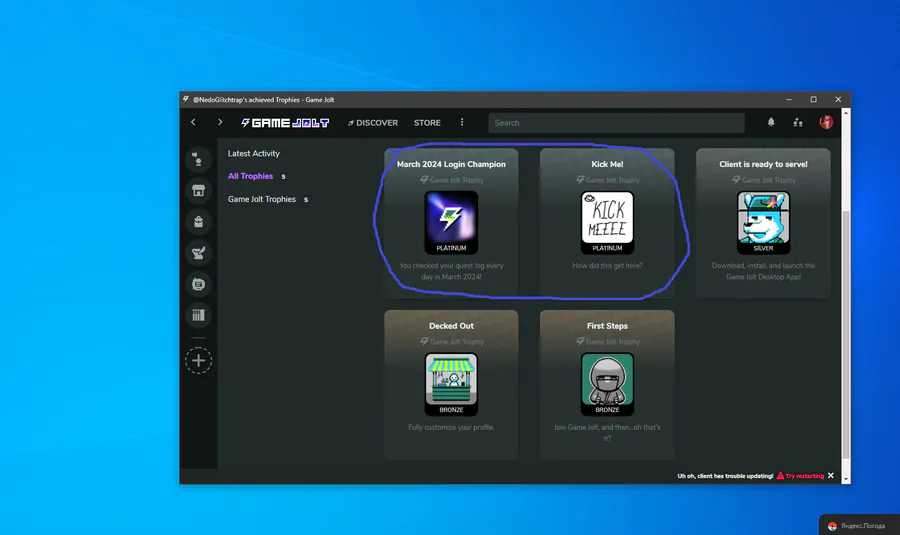Open the chat icon in the left sidebar
This screenshot has width=900, height=535.
198,160
